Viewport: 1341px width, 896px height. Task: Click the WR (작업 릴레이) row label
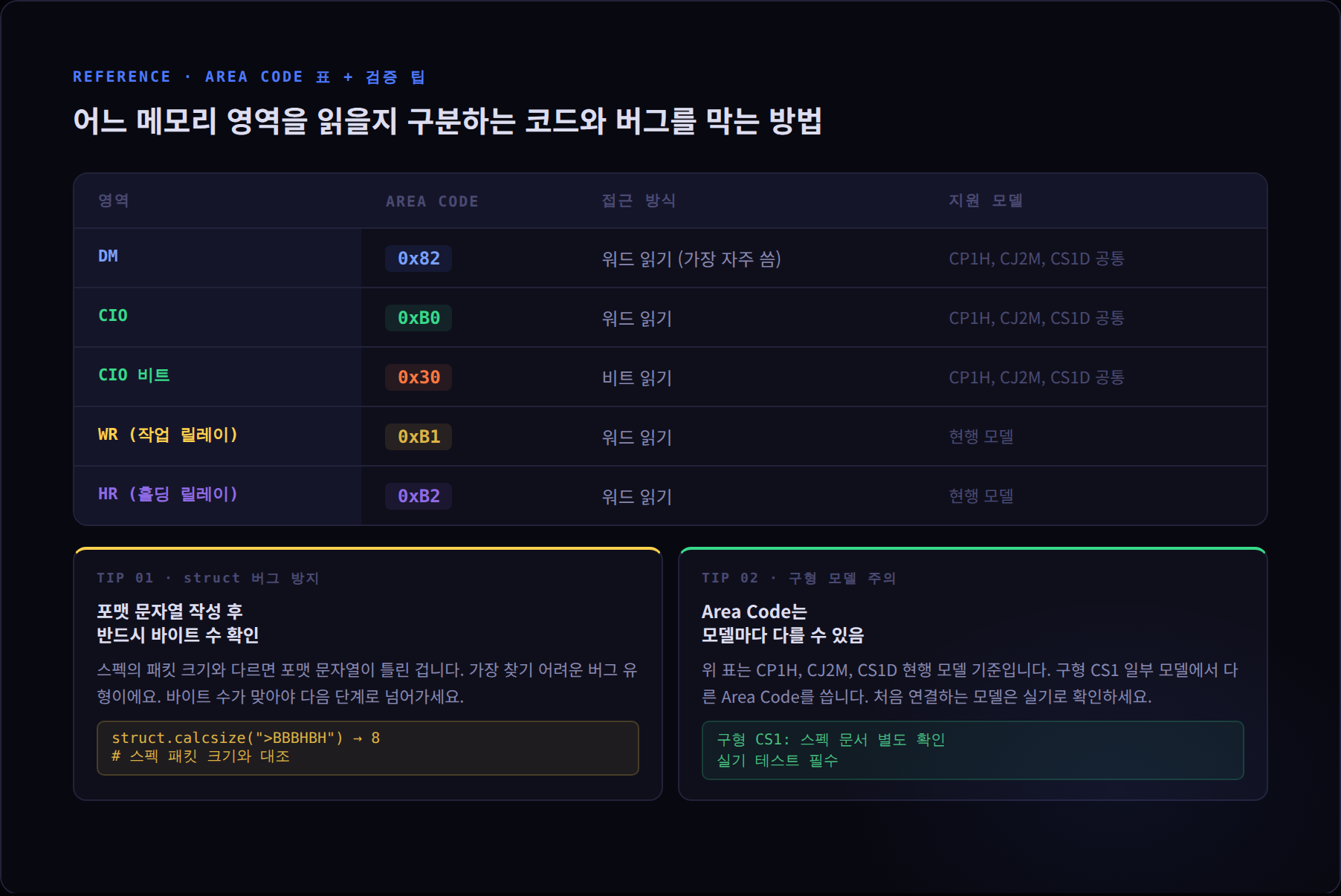click(168, 435)
